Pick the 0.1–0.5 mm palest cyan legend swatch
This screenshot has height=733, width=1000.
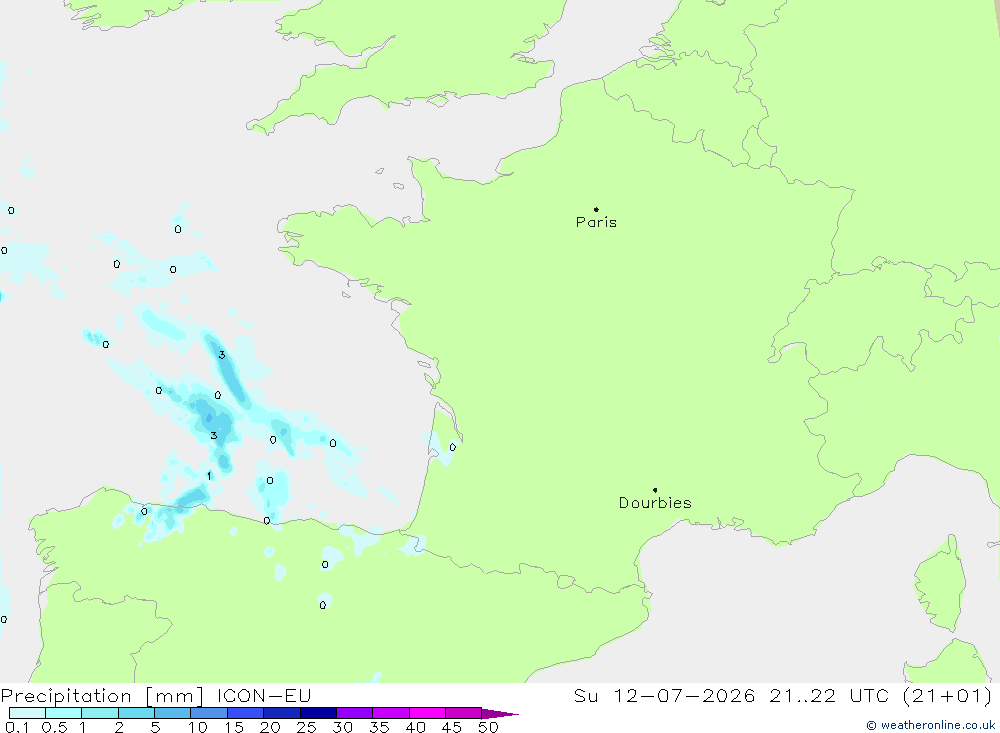27,713
